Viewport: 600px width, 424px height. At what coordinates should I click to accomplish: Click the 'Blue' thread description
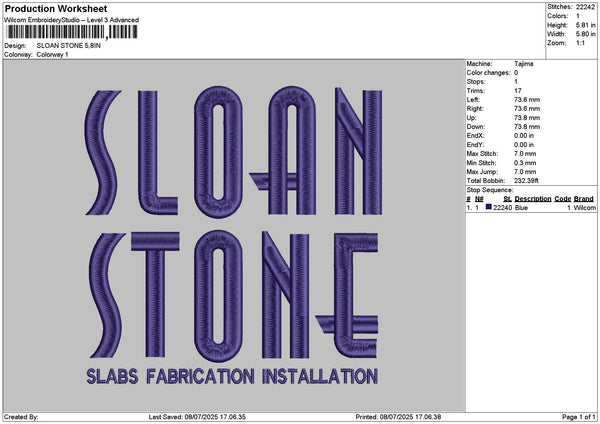(521, 208)
